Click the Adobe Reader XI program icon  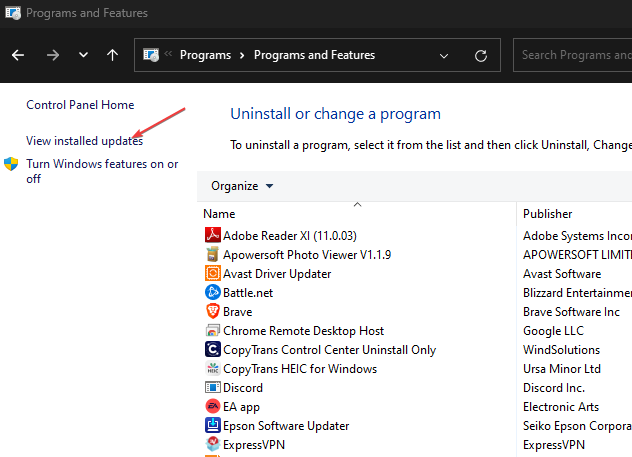tap(212, 236)
